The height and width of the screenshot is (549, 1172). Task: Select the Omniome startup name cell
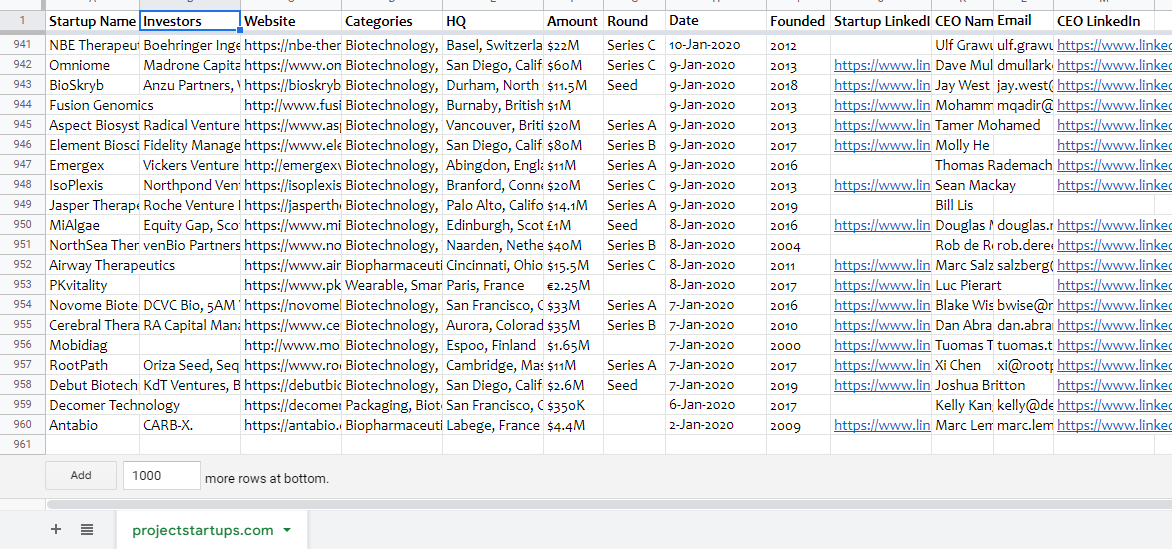tap(93, 65)
